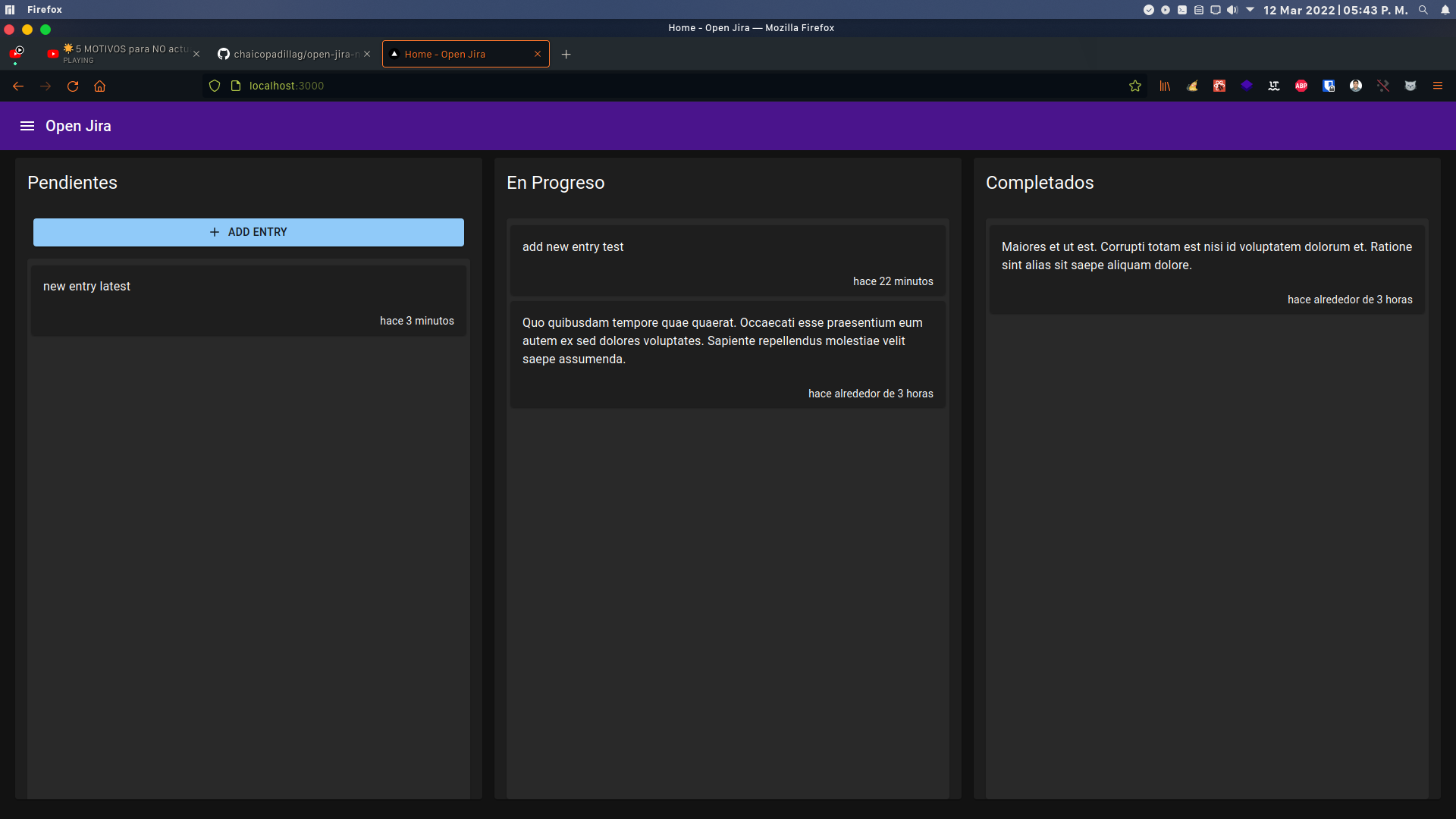
Task: Click the purple layers extension icon
Action: (x=1247, y=86)
